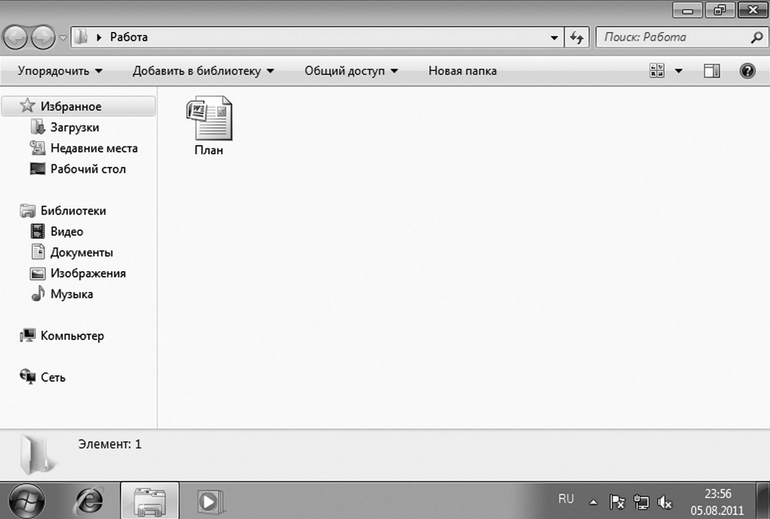
Task: Launch Windows Media Player from taskbar
Action: (x=210, y=501)
